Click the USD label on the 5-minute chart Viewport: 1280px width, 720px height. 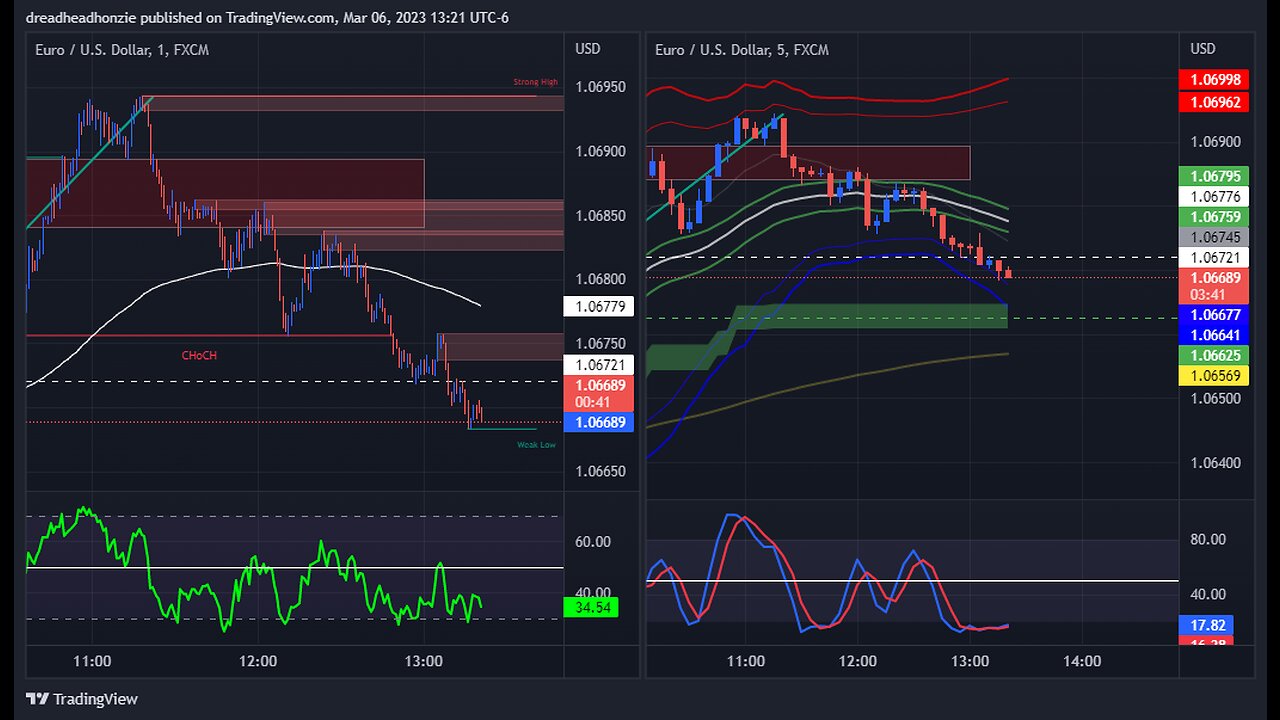(x=1203, y=49)
